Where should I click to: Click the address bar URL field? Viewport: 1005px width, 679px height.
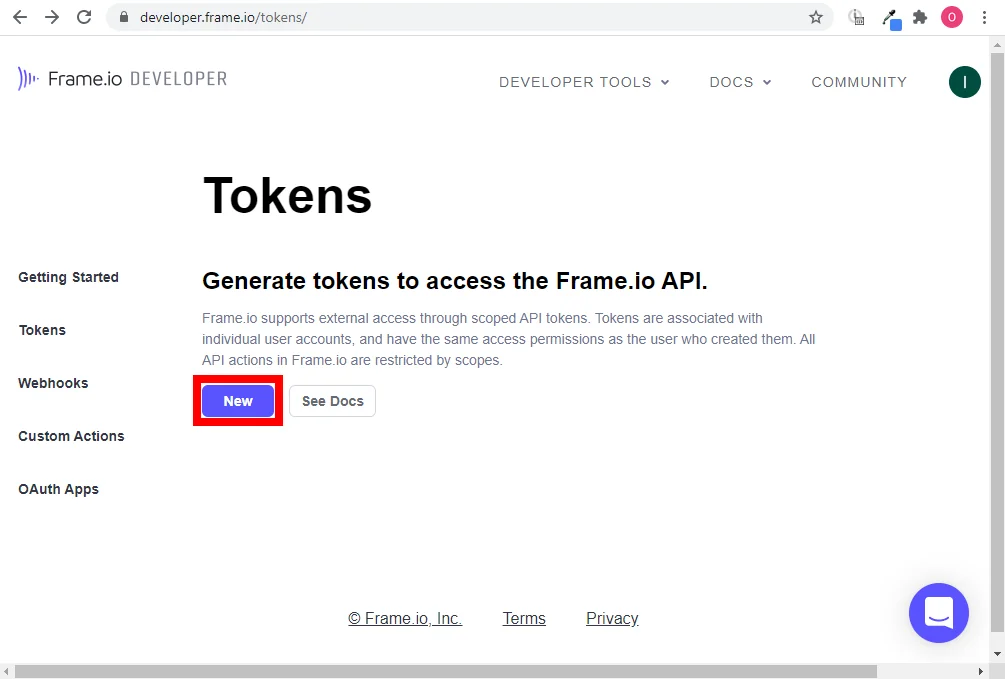tap(468, 17)
